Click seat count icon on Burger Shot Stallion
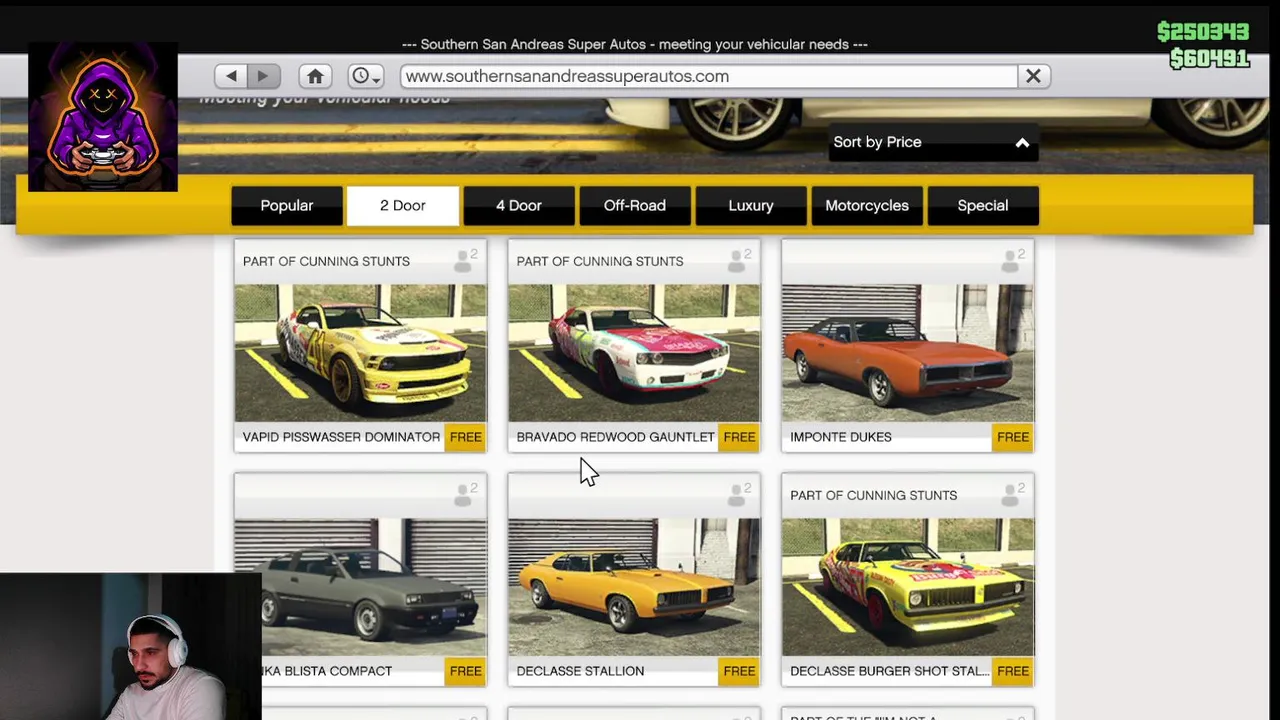 pyautogui.click(x=1013, y=495)
